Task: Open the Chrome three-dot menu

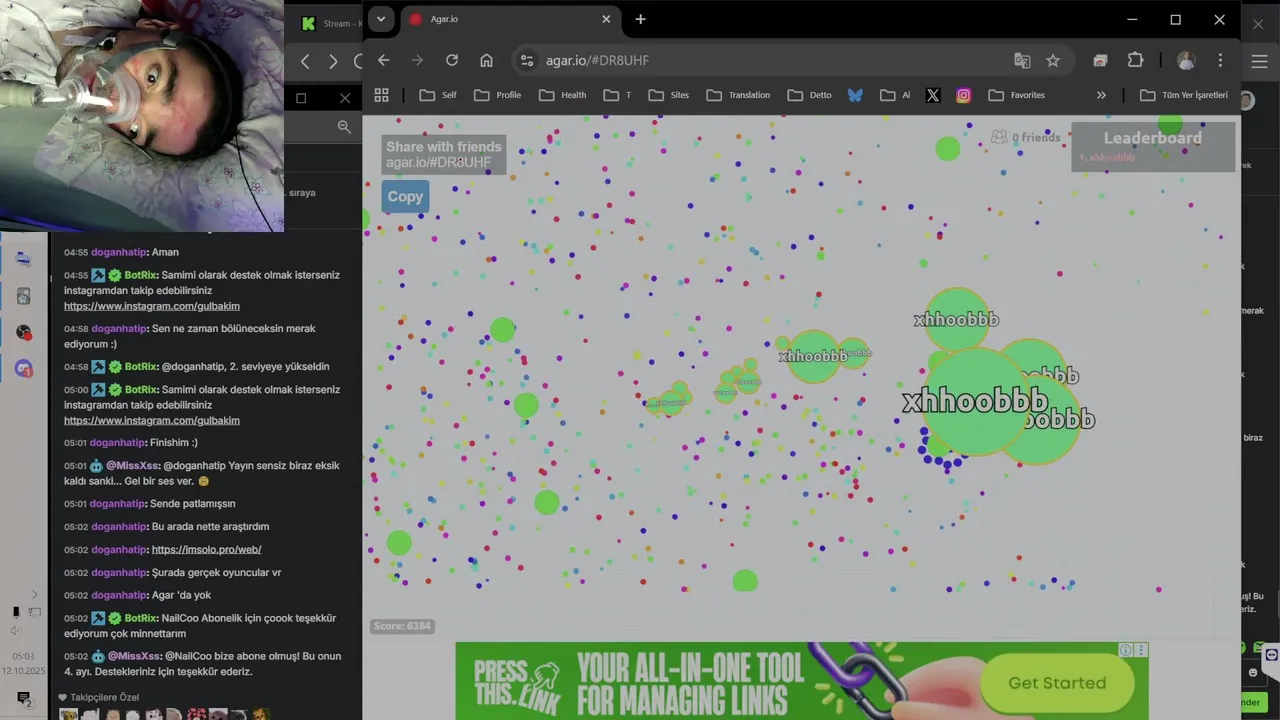Action: 1220,60
